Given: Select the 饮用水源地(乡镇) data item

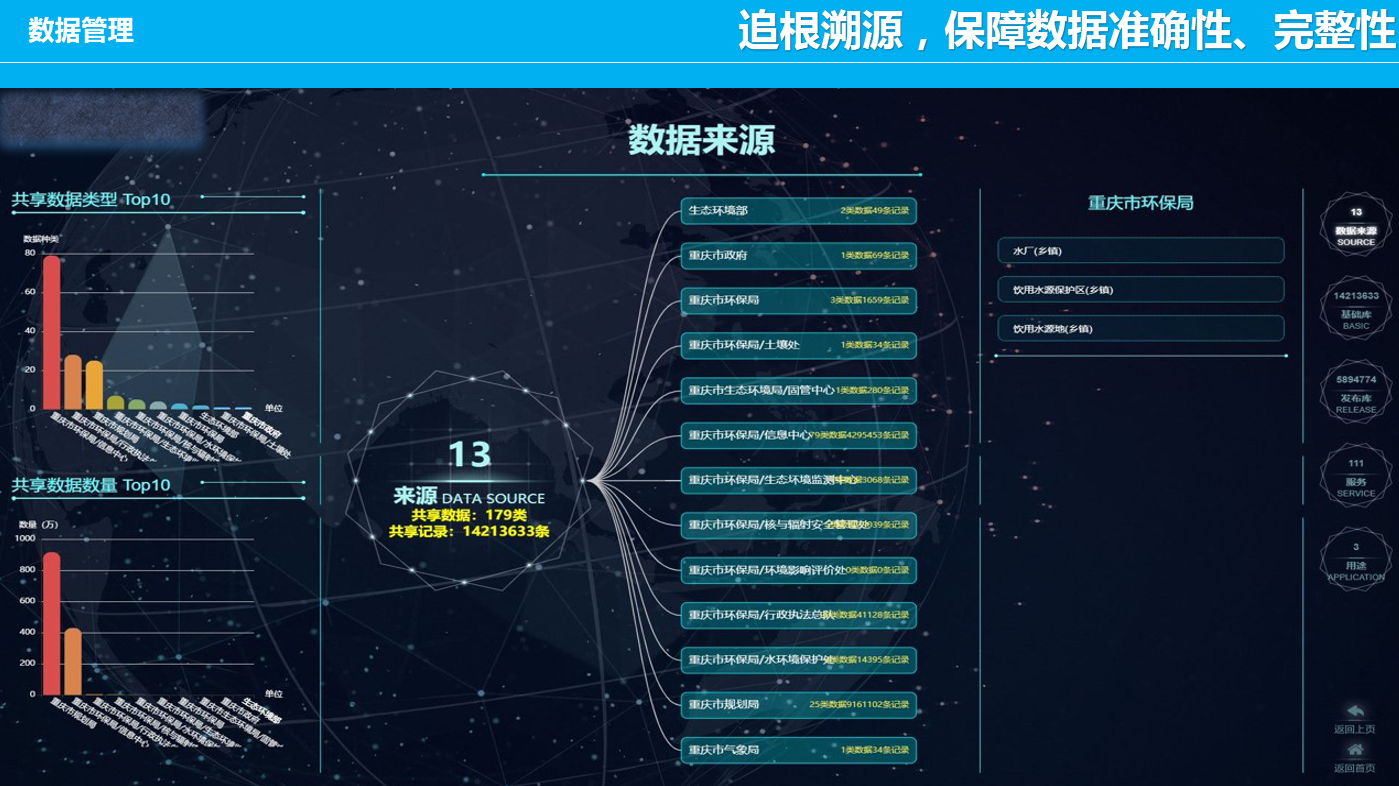Looking at the screenshot, I should tap(1140, 328).
